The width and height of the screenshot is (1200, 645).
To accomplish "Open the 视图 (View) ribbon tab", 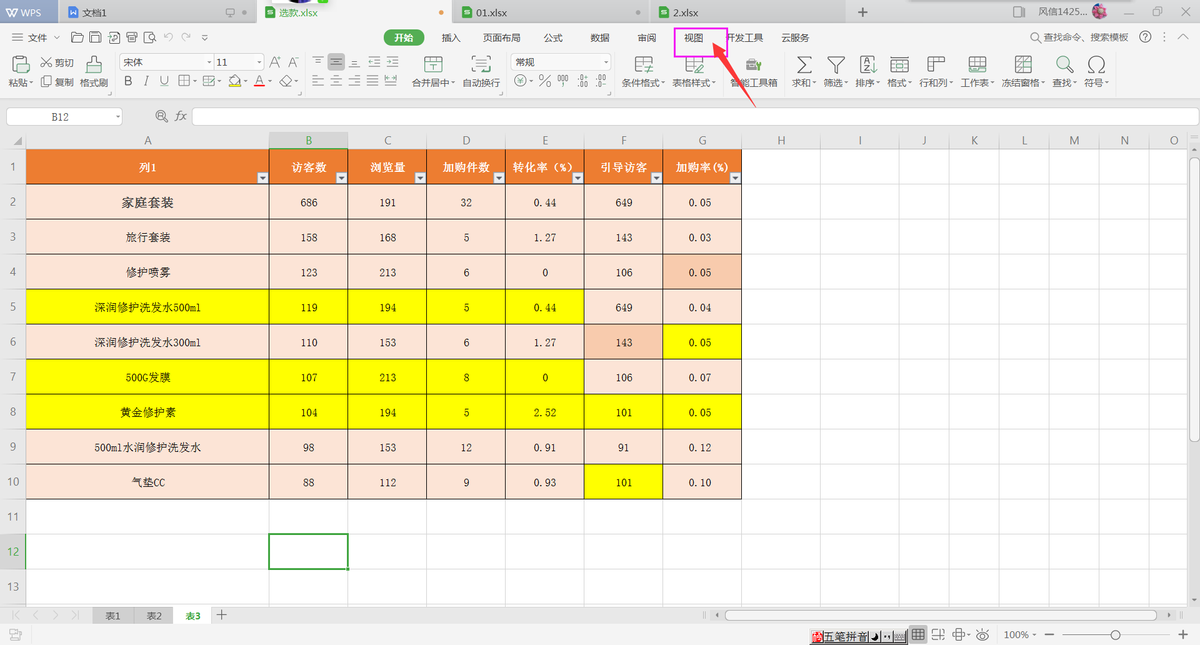I will pos(693,37).
